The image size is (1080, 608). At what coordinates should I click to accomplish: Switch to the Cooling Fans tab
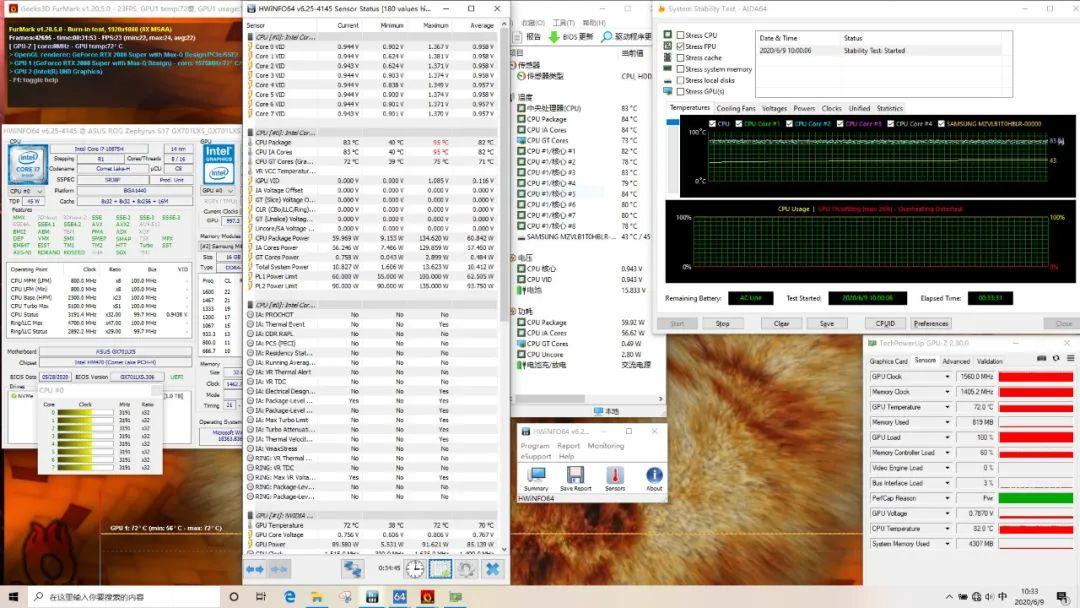coord(736,108)
